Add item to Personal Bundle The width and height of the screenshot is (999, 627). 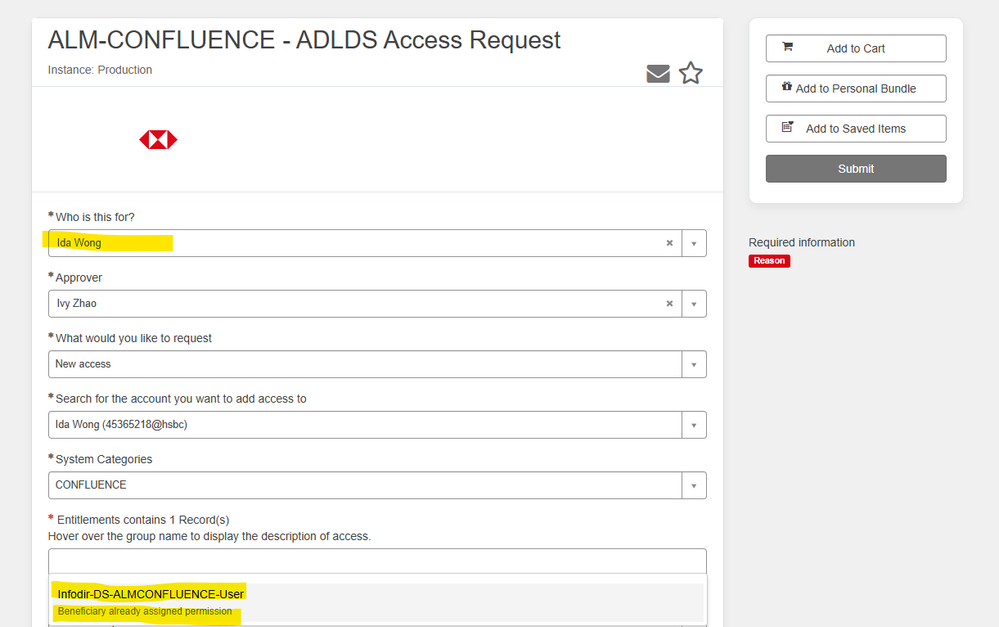856,89
